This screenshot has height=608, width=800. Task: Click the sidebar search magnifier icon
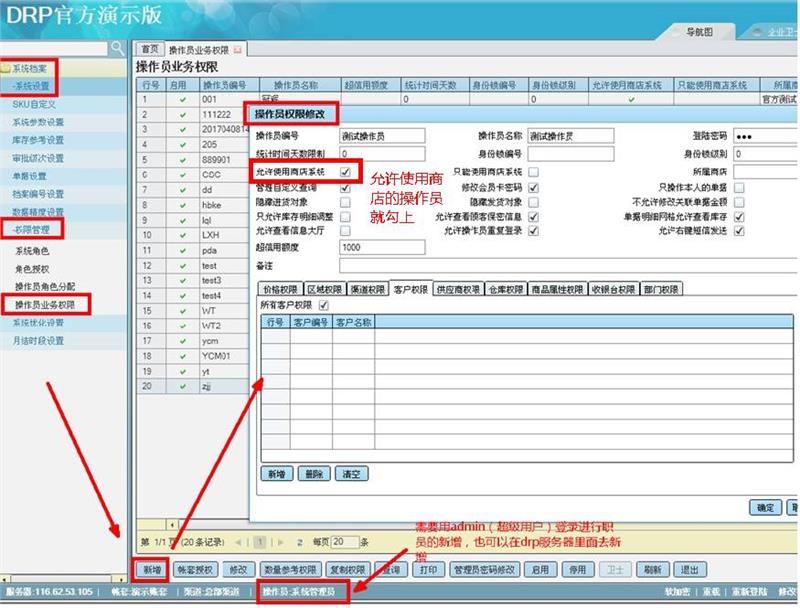[117, 48]
